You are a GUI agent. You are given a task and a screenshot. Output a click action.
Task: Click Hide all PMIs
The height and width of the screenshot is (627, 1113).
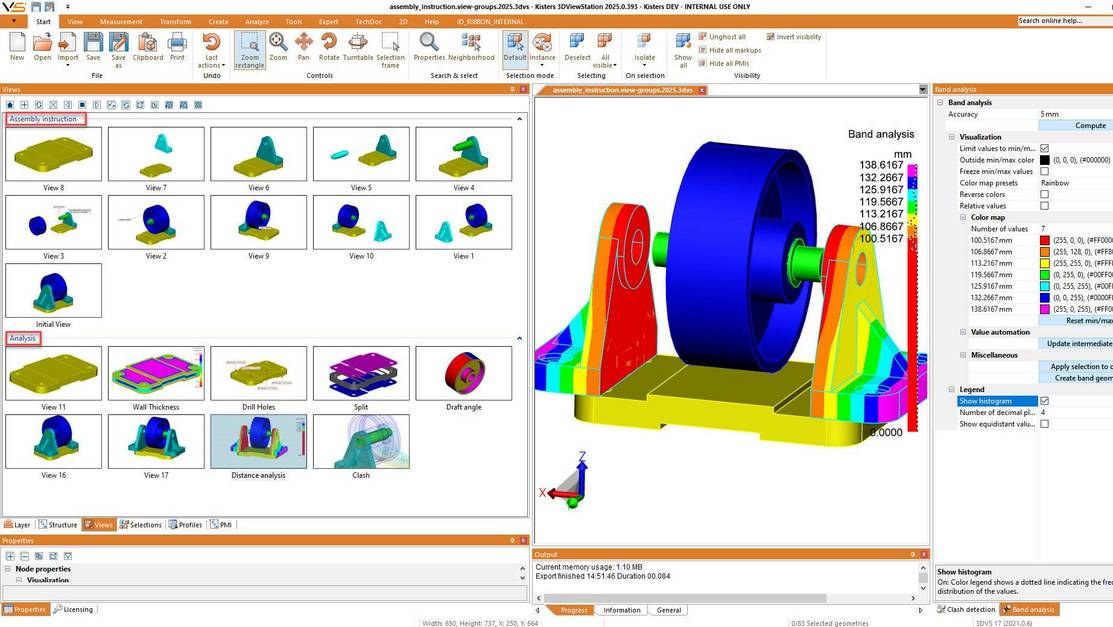[723, 63]
